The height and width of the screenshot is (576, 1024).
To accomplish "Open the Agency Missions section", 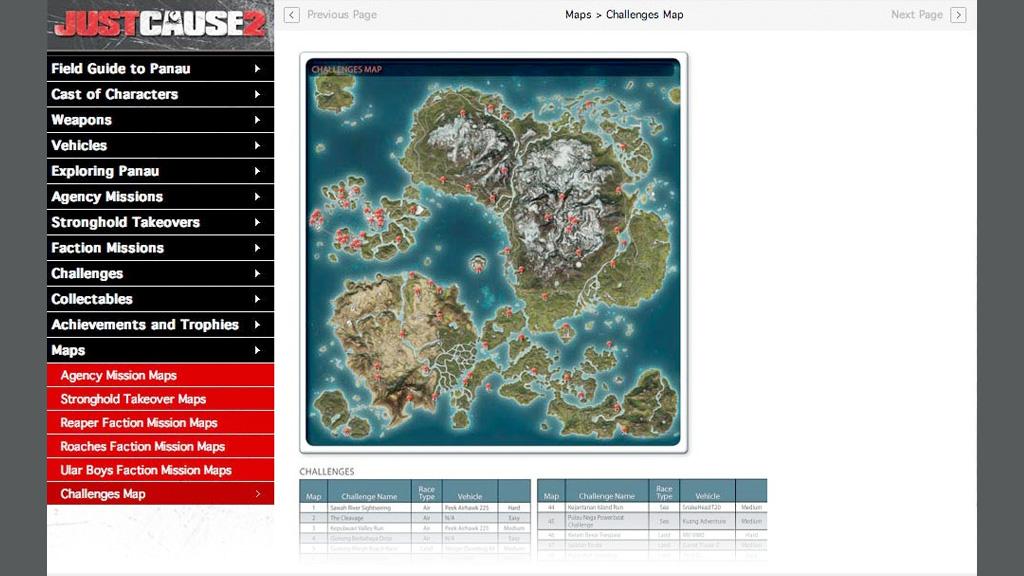I will click(x=160, y=197).
